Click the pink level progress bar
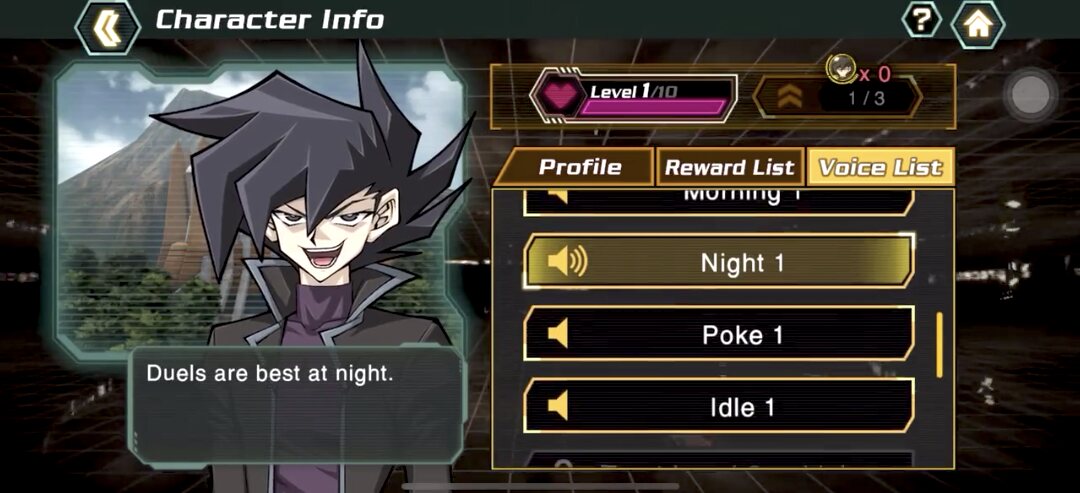The height and width of the screenshot is (493, 1080). [654, 107]
